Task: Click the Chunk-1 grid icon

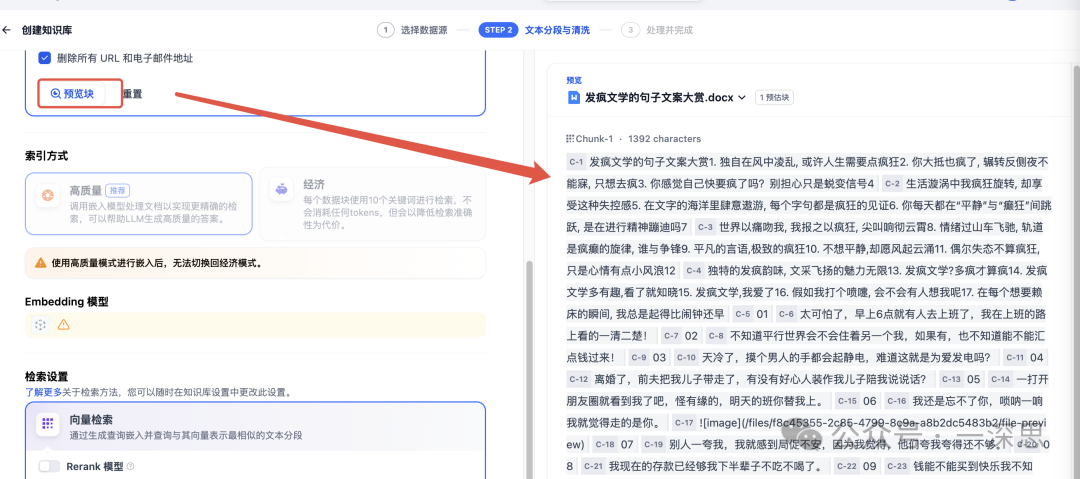Action: click(x=570, y=139)
